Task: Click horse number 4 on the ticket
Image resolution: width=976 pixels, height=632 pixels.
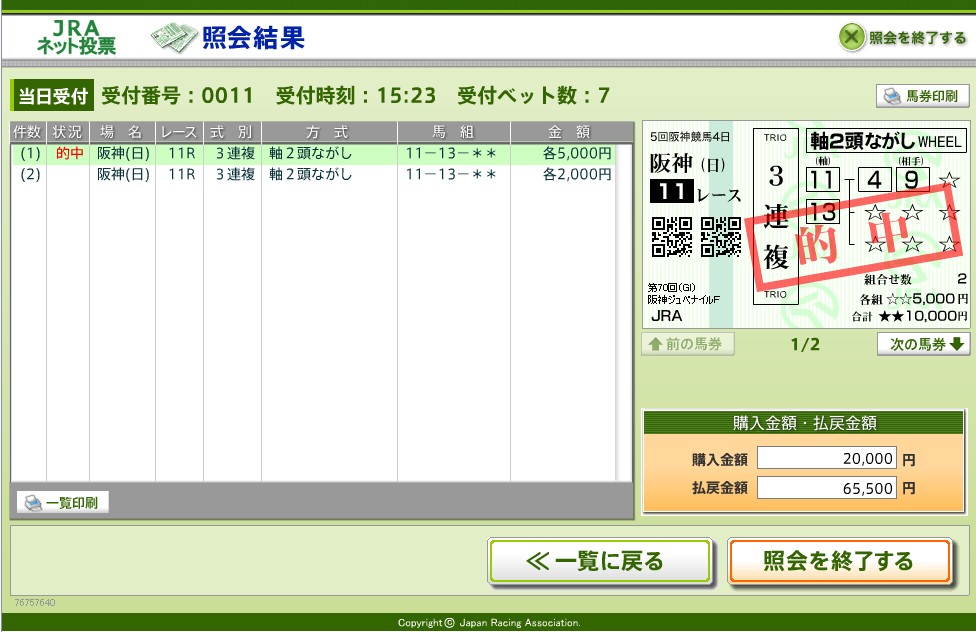Action: 875,180
